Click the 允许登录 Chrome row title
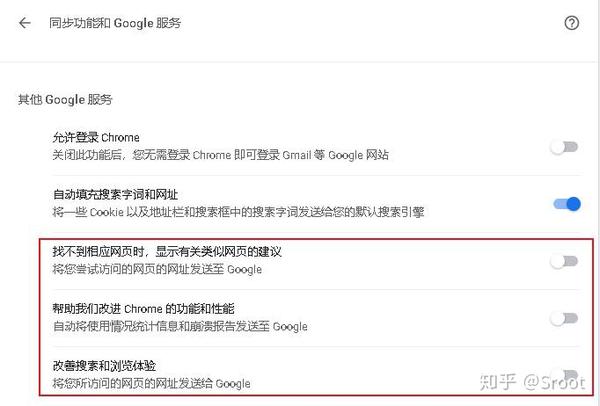Image resolution: width=600 pixels, height=406 pixels. pos(96,137)
